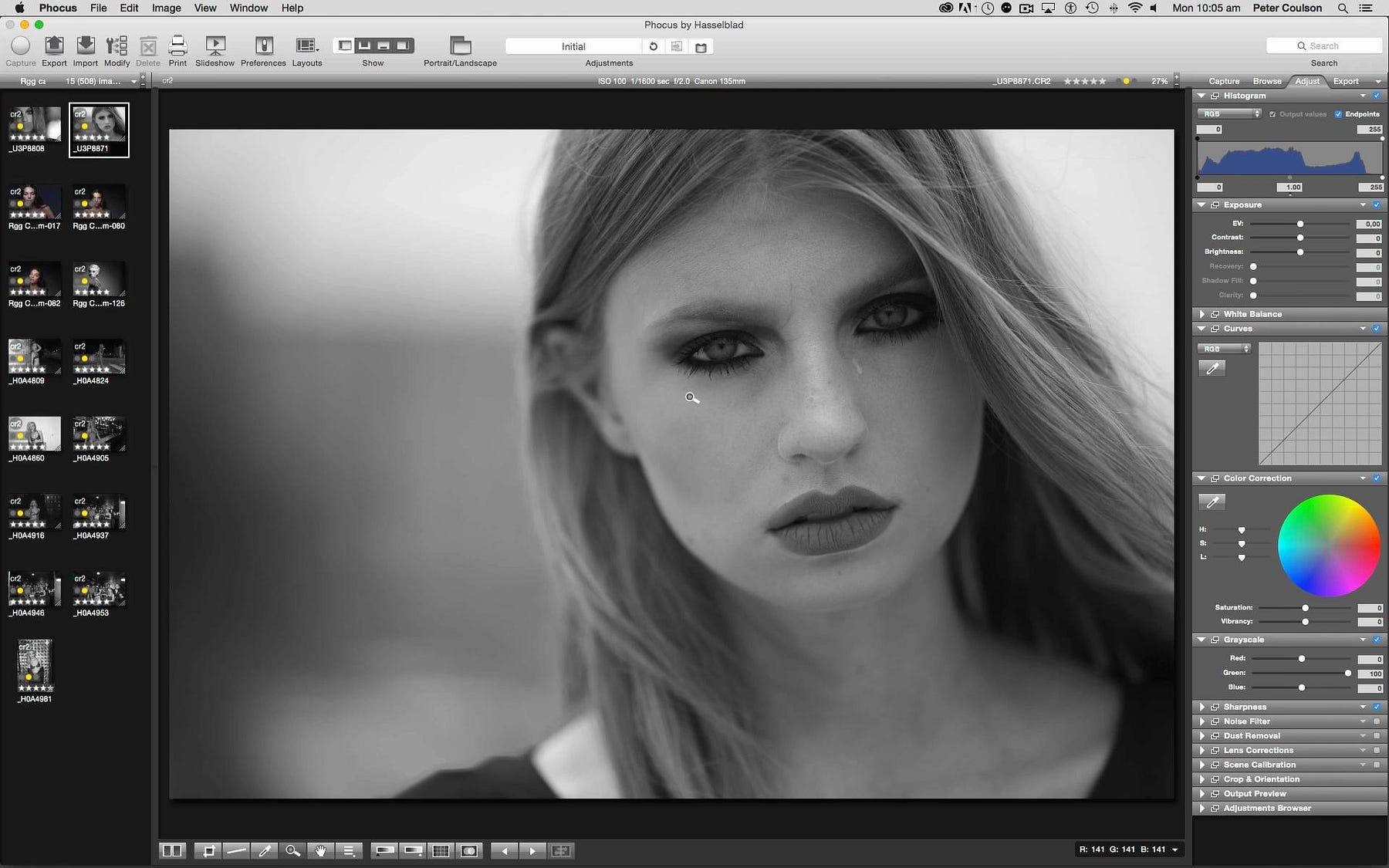
Task: Click the Search input field
Action: [1324, 46]
